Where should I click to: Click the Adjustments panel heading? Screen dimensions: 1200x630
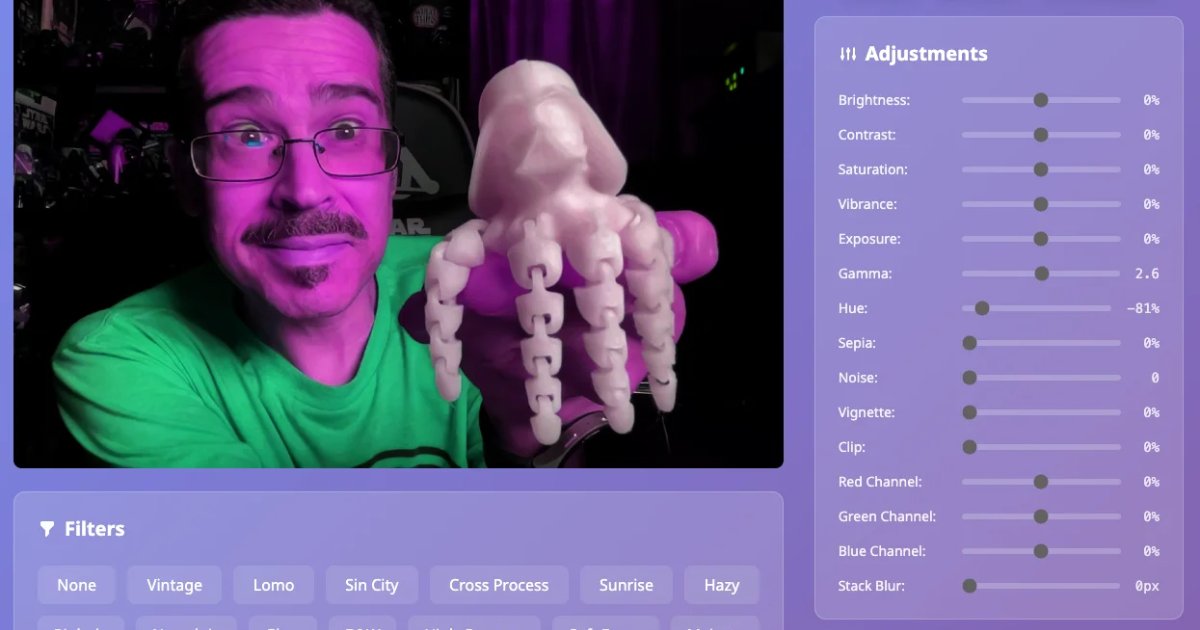(x=926, y=54)
